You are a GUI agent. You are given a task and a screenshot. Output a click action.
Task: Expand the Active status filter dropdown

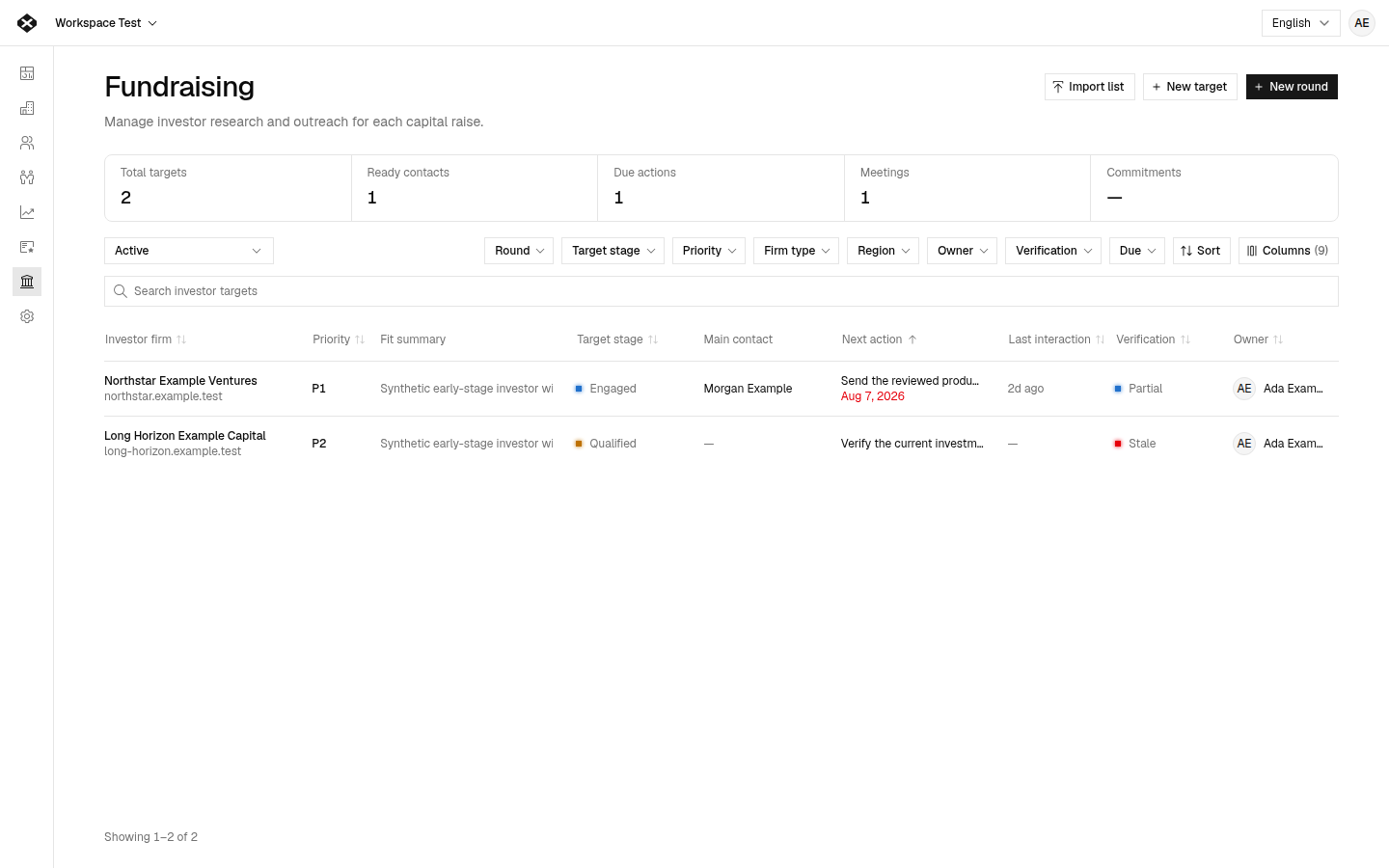pos(189,251)
